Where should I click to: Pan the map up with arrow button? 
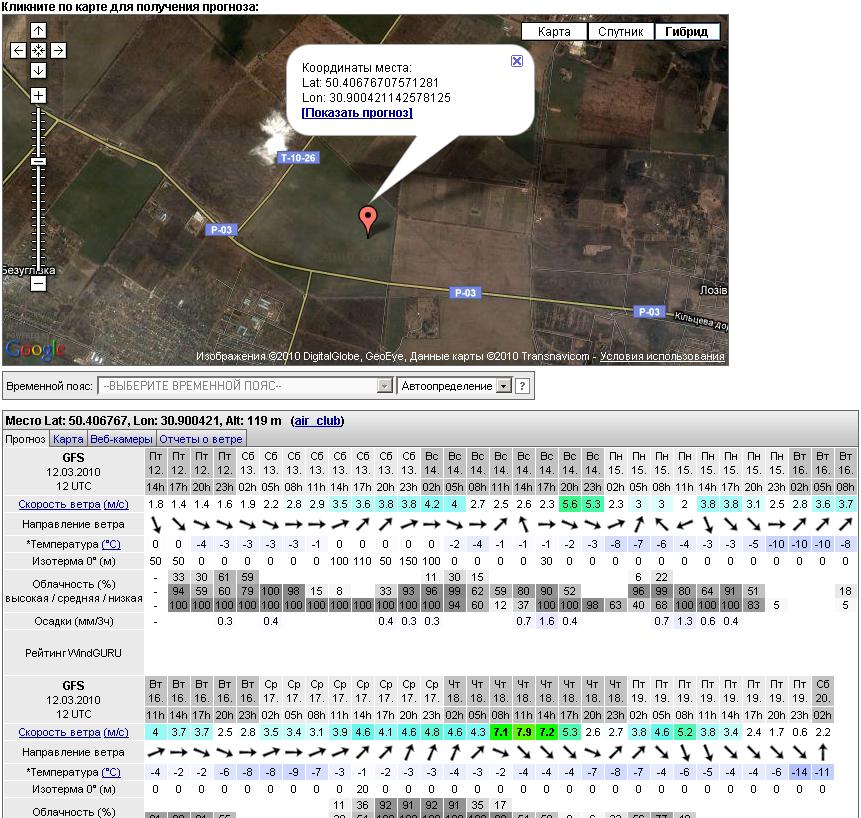click(x=38, y=31)
